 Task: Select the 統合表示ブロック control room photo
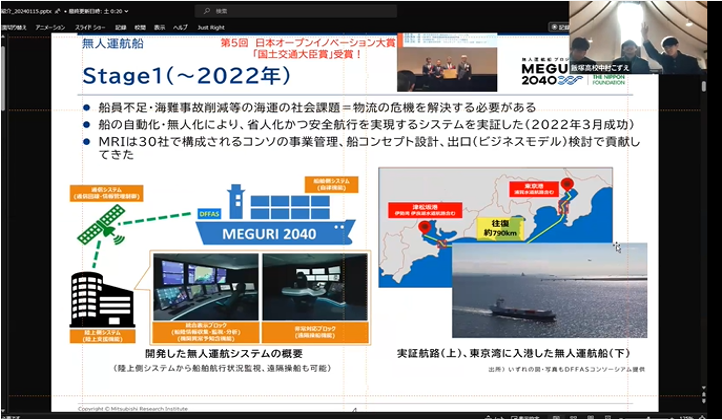(206, 287)
